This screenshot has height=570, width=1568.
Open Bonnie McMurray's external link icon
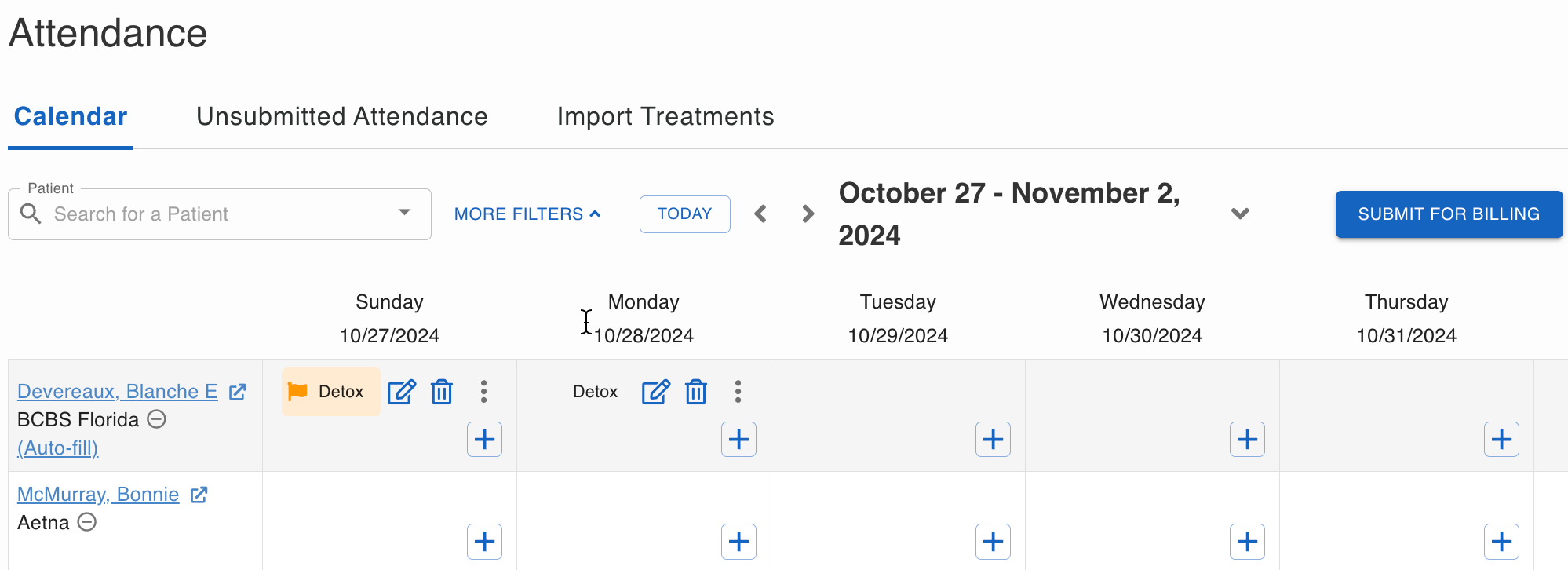pyautogui.click(x=199, y=495)
